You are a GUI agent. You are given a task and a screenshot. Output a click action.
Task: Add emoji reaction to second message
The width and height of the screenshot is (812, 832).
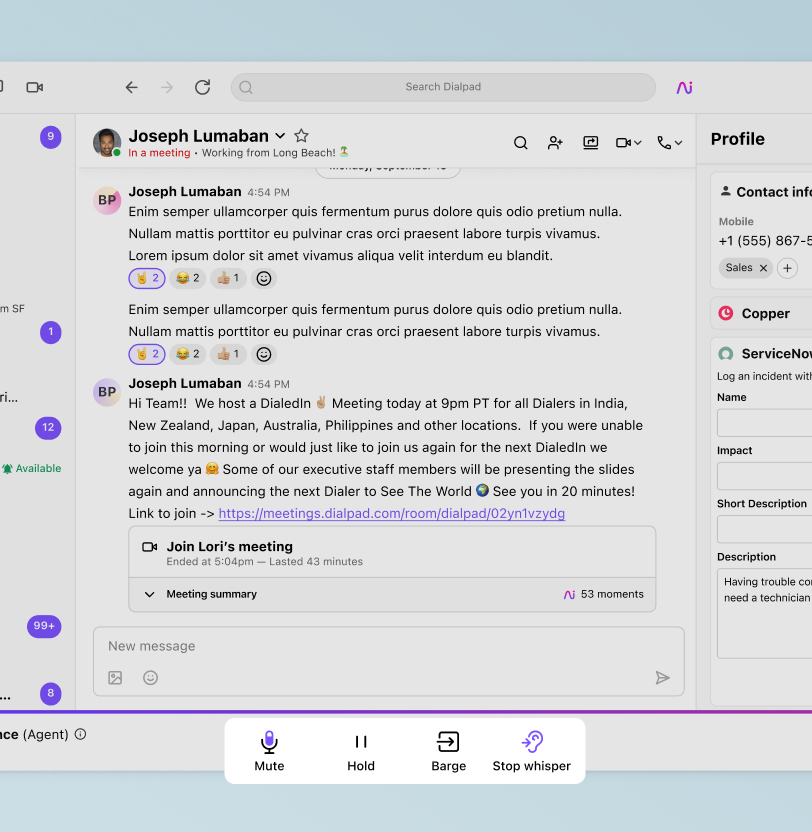point(264,354)
